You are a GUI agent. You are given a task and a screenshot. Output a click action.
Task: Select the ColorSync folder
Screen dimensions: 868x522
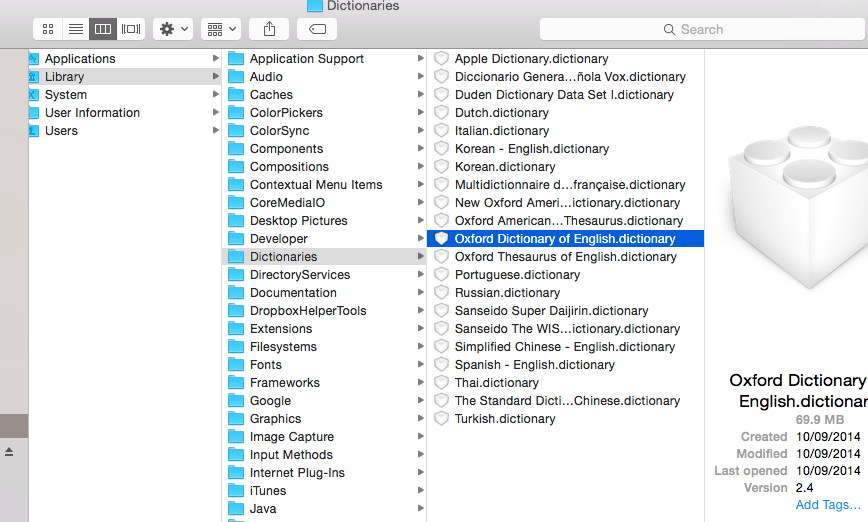pos(324,131)
